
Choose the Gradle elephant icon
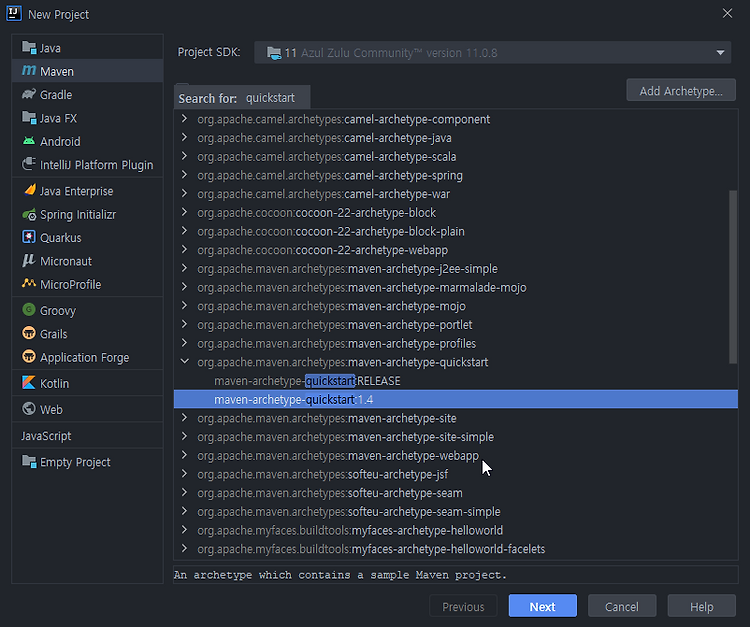[29, 94]
